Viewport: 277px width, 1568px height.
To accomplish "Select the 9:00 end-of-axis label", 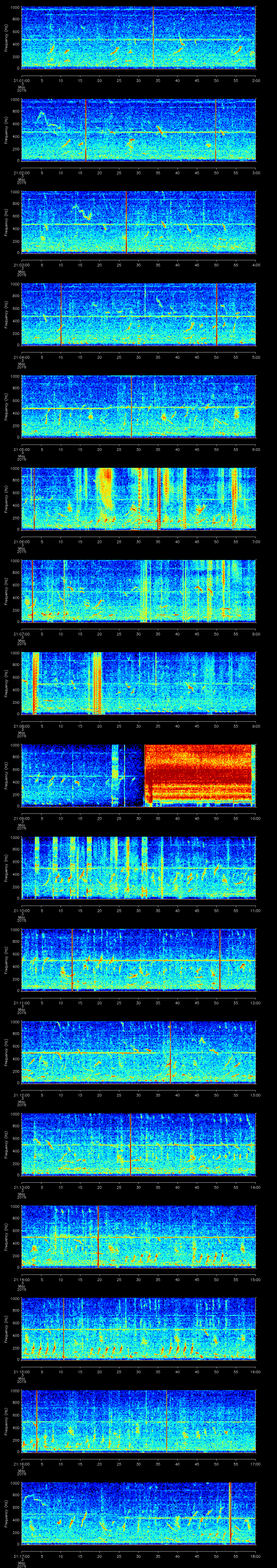I will [256, 726].
